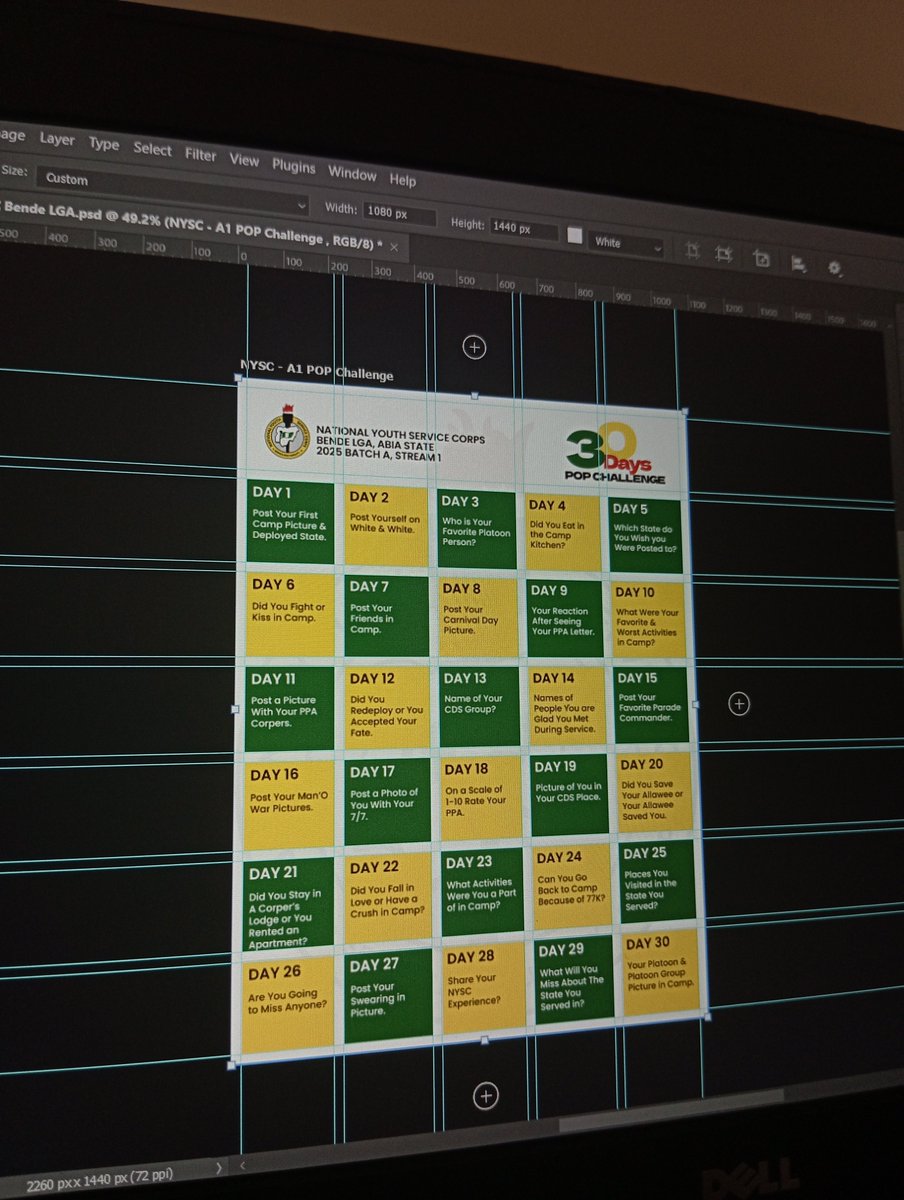Select the DAY 26 tile
904x1200 pixels.
(x=288, y=1004)
